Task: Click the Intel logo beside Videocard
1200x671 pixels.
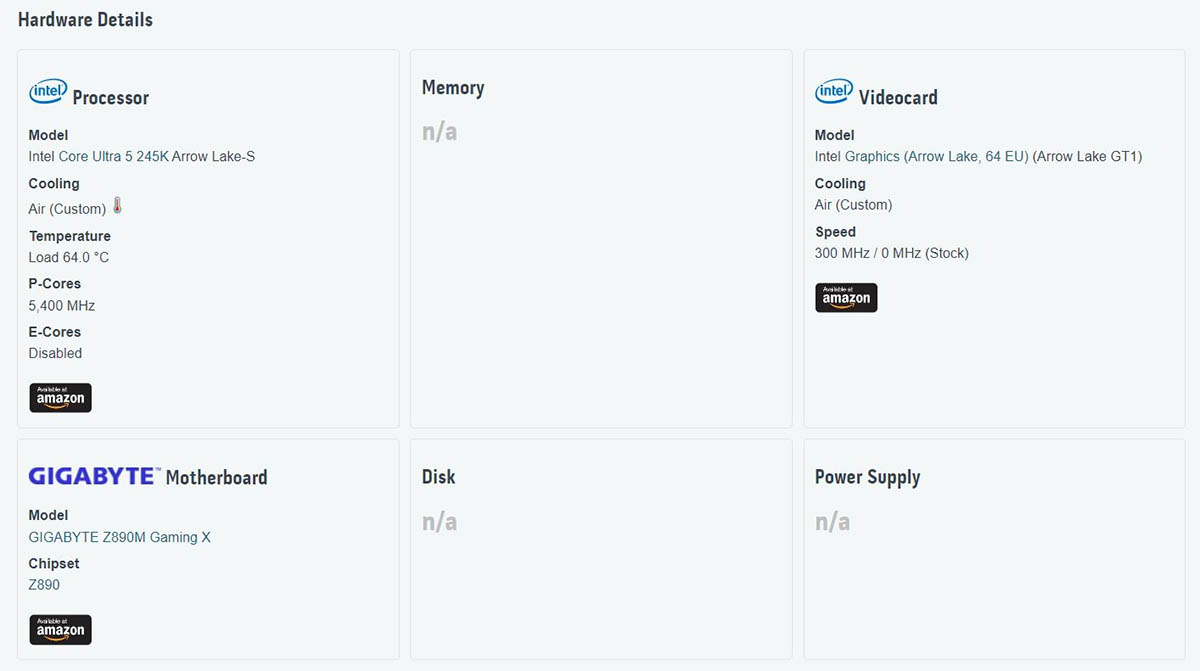Action: pyautogui.click(x=834, y=92)
